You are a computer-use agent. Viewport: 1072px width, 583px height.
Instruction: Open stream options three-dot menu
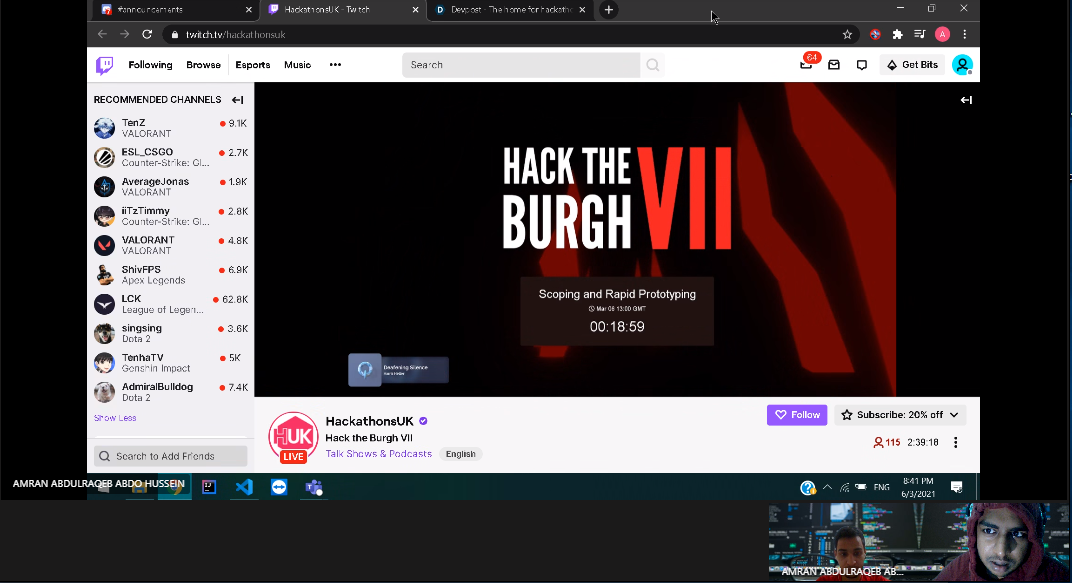(955, 443)
